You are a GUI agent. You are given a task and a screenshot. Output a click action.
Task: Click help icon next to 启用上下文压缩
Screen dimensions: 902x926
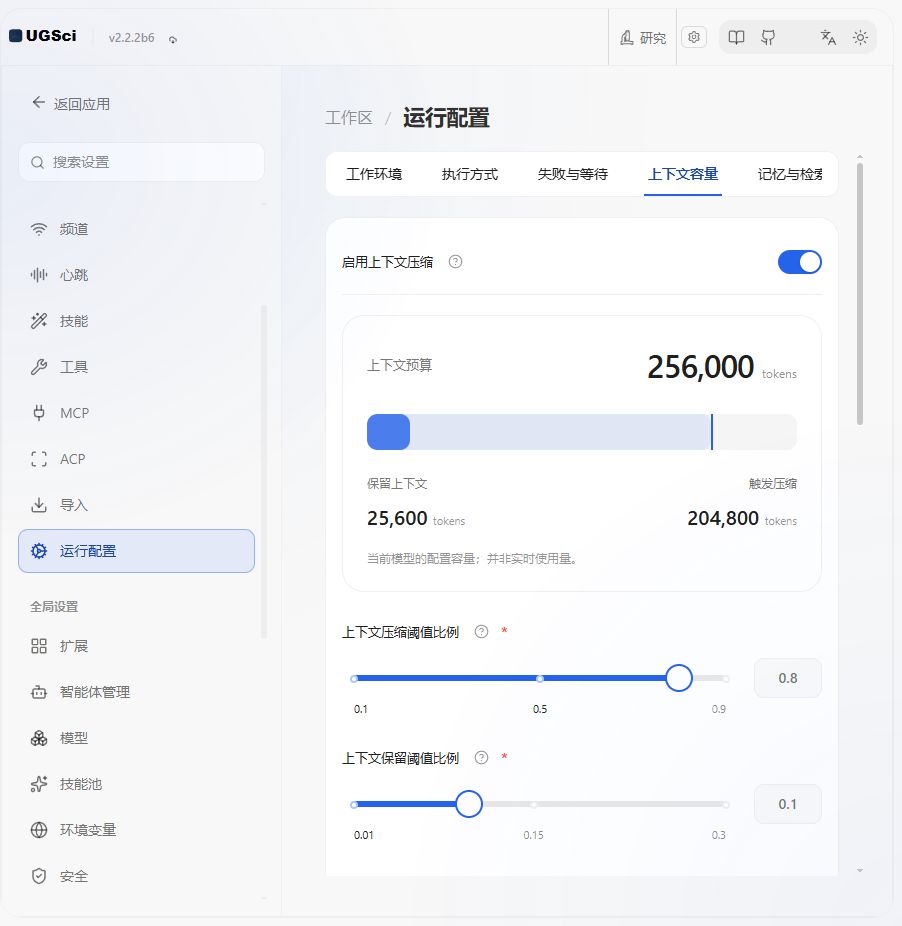455,262
